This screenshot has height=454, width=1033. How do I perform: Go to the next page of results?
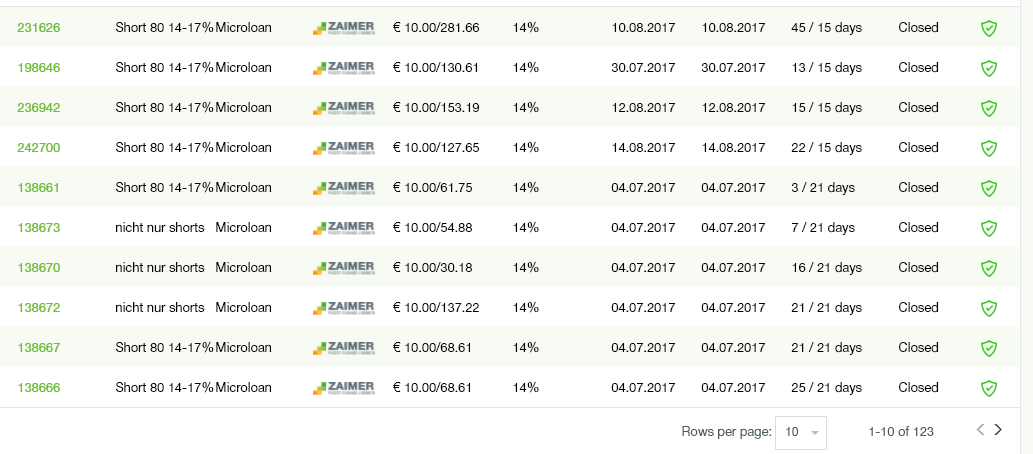pyautogui.click(x=997, y=430)
